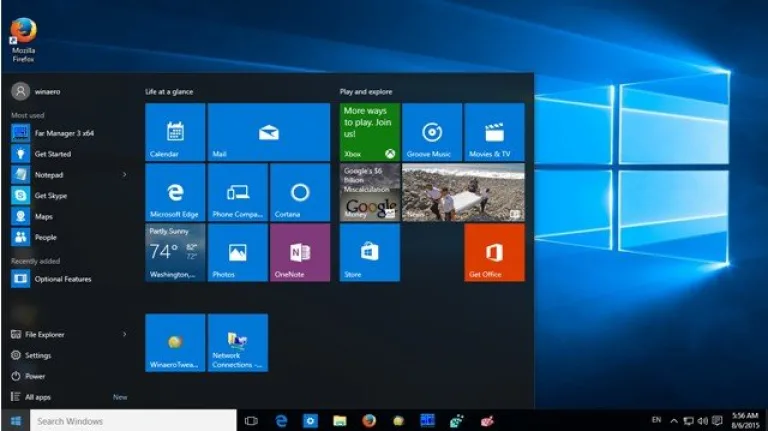Image resolution: width=768 pixels, height=431 pixels.
Task: Open Firefox from the taskbar
Action: (x=369, y=421)
